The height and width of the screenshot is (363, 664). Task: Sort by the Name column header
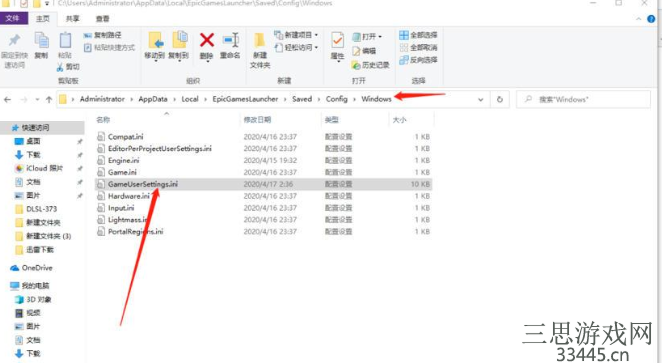click(x=103, y=120)
